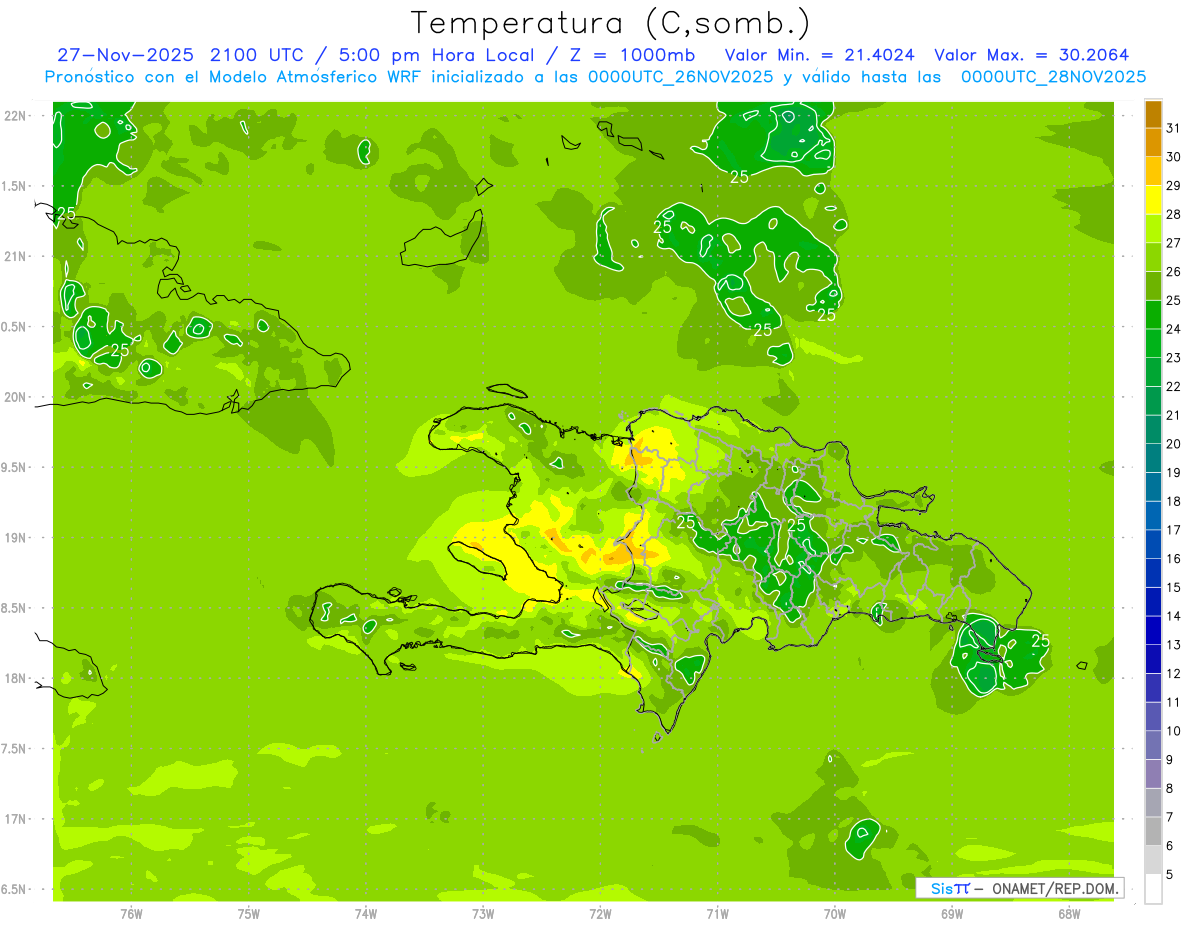Screen dimensions: 1200x927
Task: Click the "Temperatura (C,somb.)" map title
Action: (611, 24)
